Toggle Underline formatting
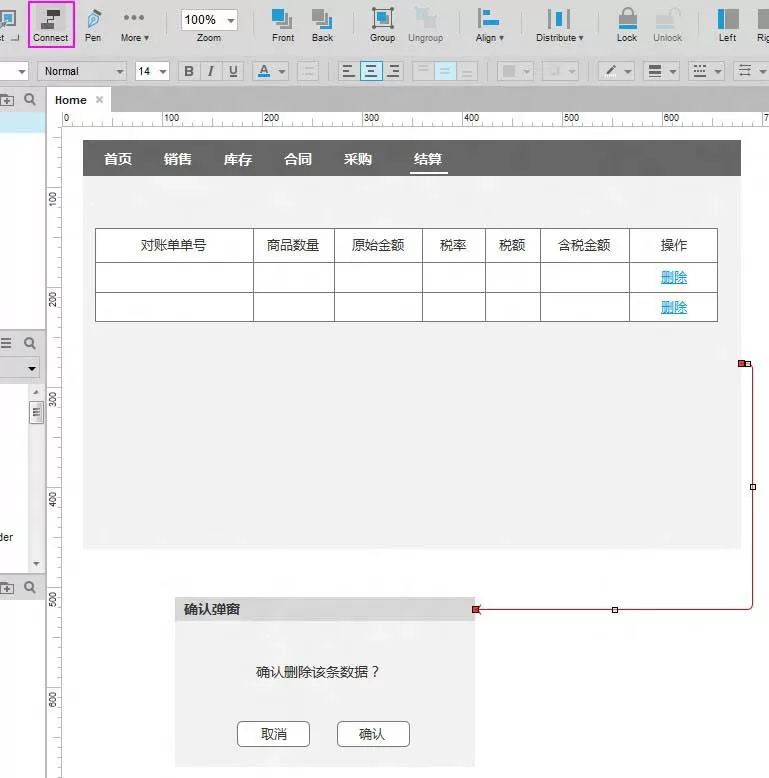Viewport: 769px width, 778px height. click(233, 71)
